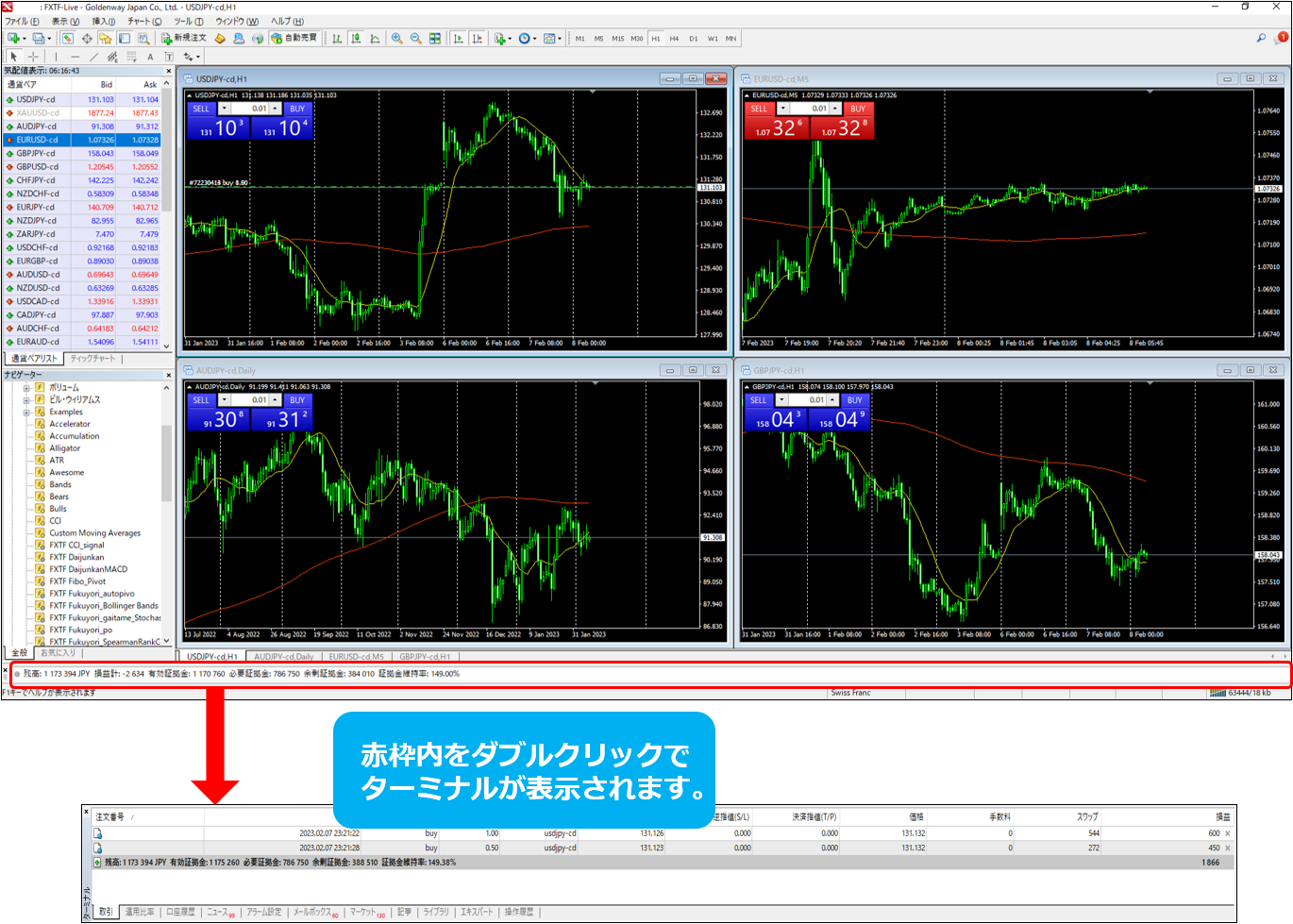This screenshot has width=1293, height=924.
Task: Toggle the Navigator panel star-folder icon
Action: 105,39
